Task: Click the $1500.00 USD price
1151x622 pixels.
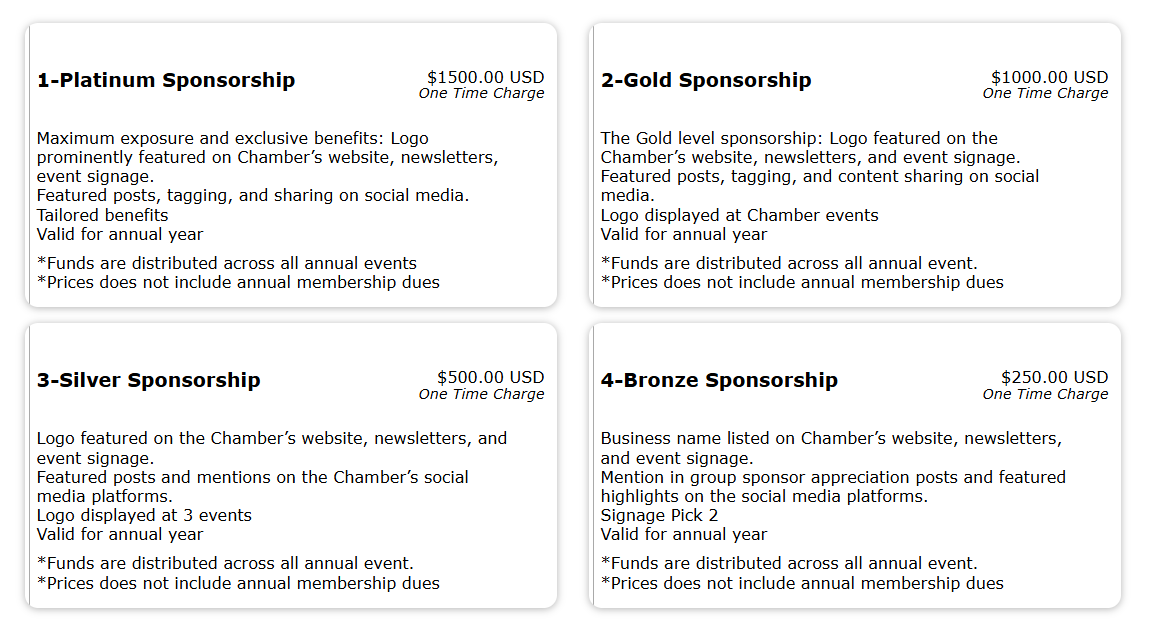Action: tap(485, 77)
